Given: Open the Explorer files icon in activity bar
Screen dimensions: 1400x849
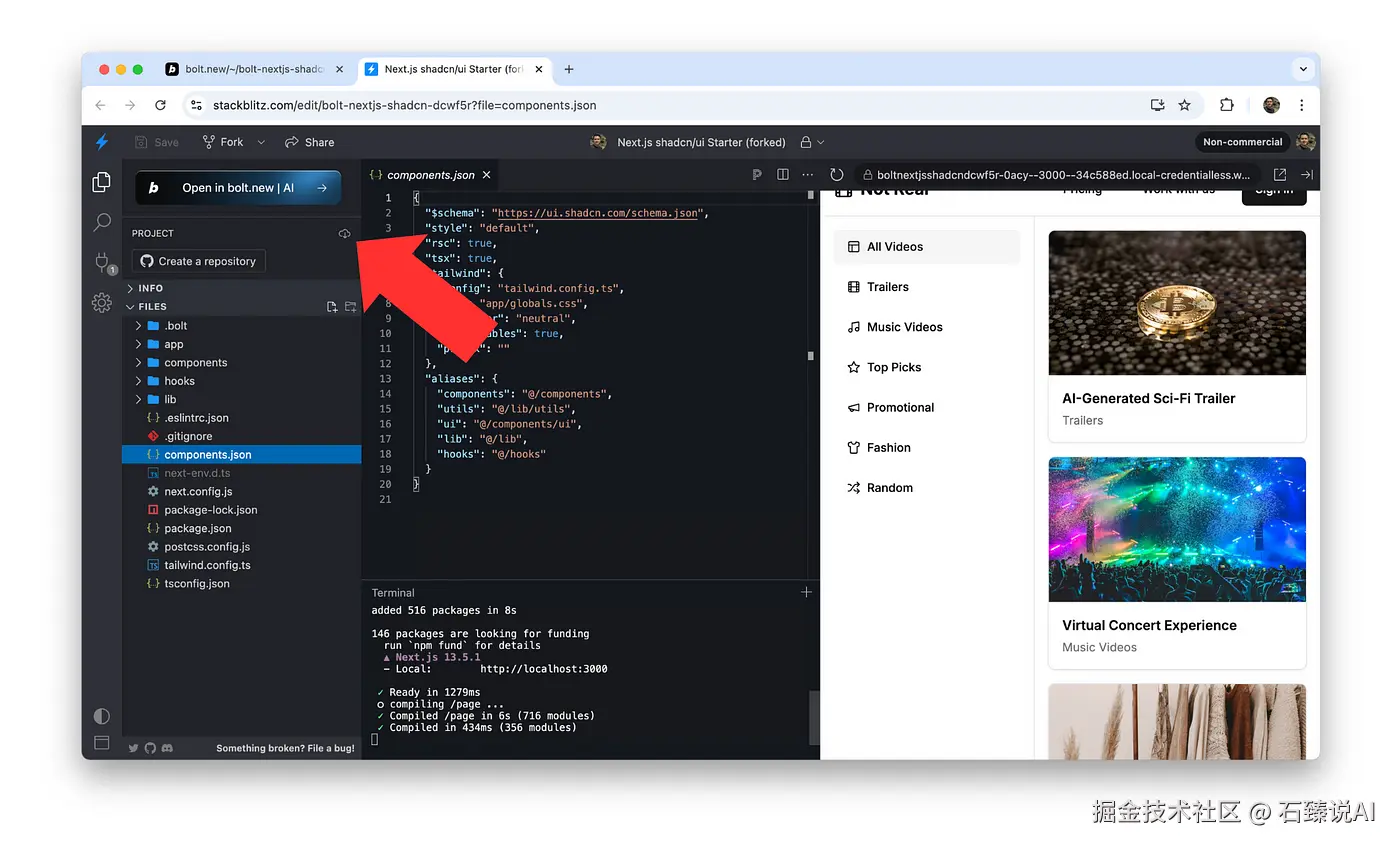Looking at the screenshot, I should [101, 182].
